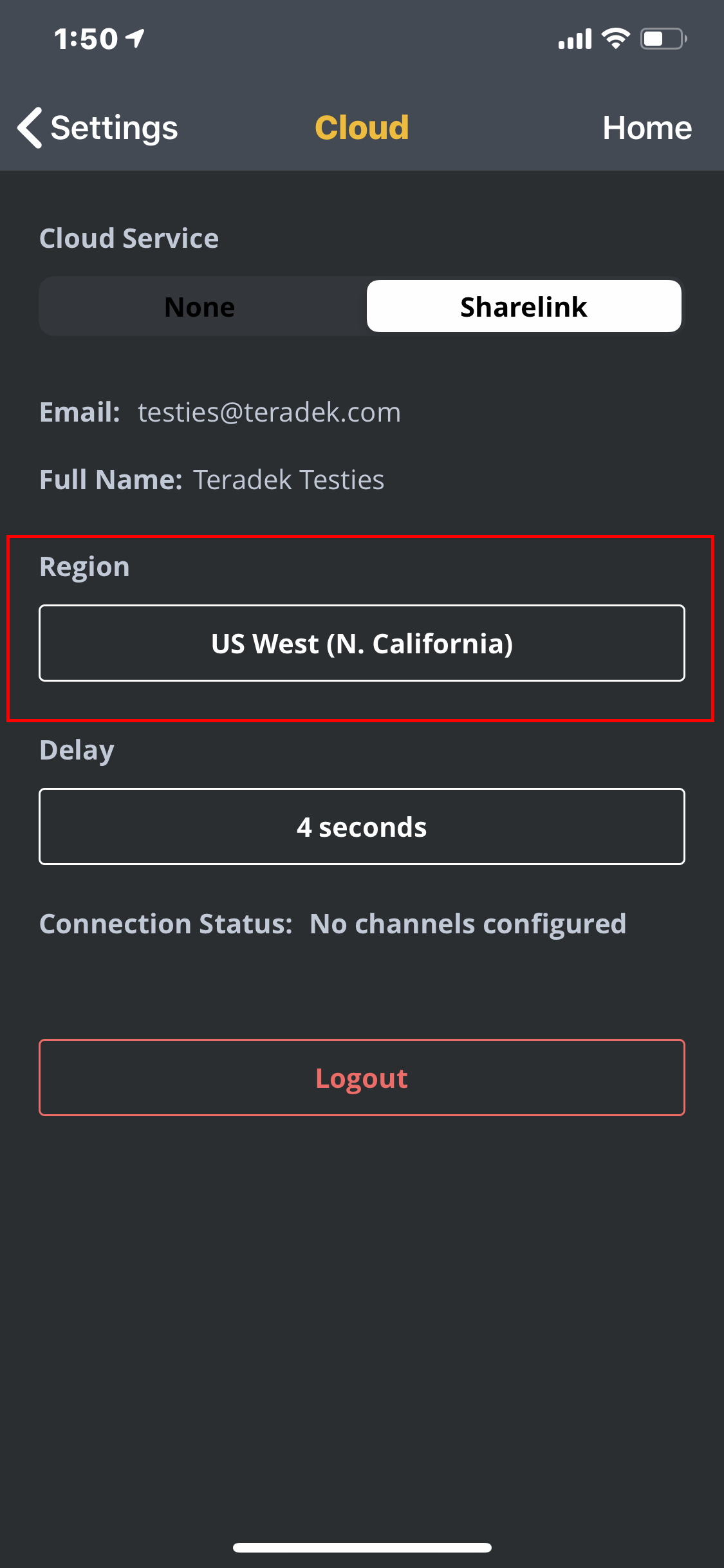Go to the Home screen
724x1568 pixels.
[x=647, y=127]
